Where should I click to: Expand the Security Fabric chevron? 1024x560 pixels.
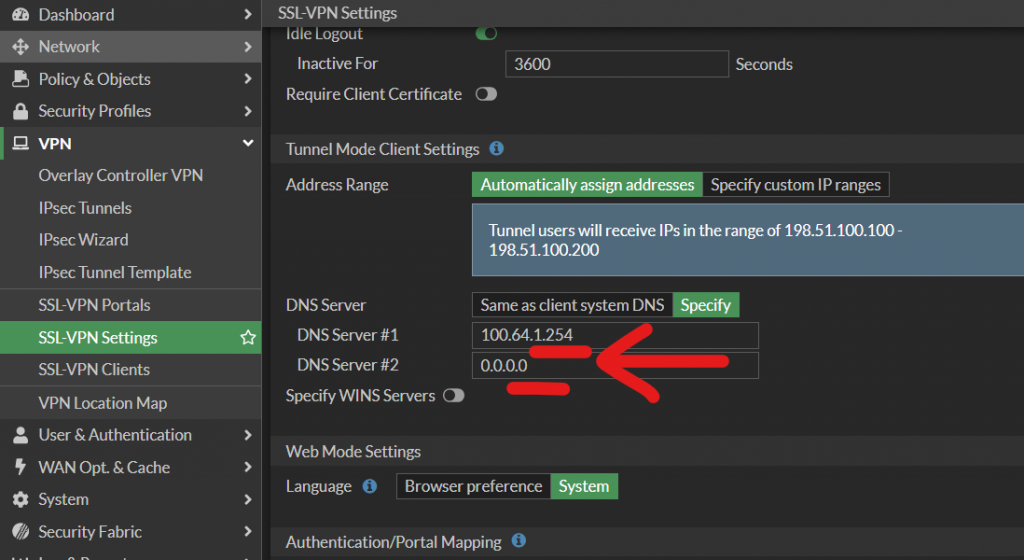[248, 531]
